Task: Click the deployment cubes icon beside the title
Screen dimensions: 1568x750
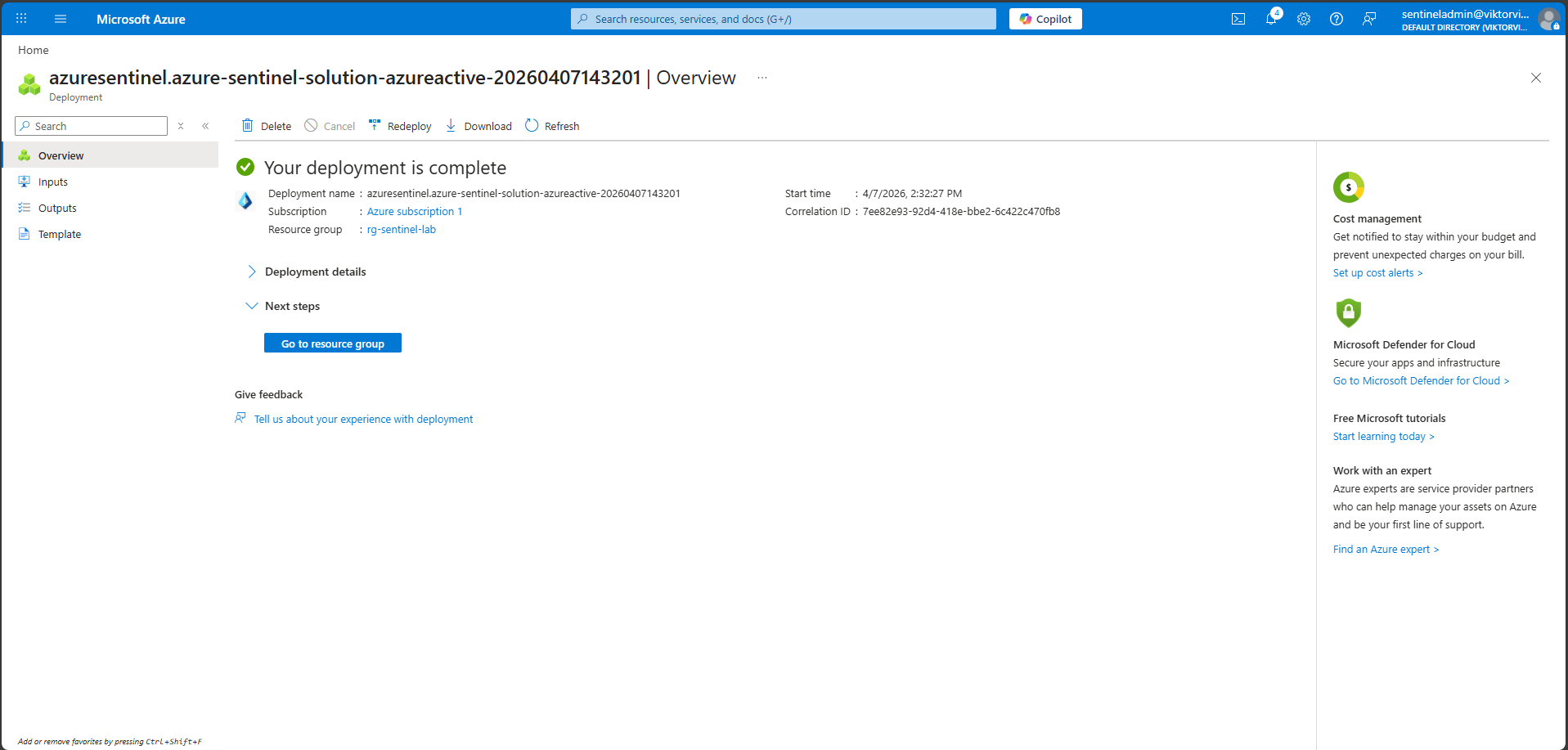Action: tap(29, 84)
